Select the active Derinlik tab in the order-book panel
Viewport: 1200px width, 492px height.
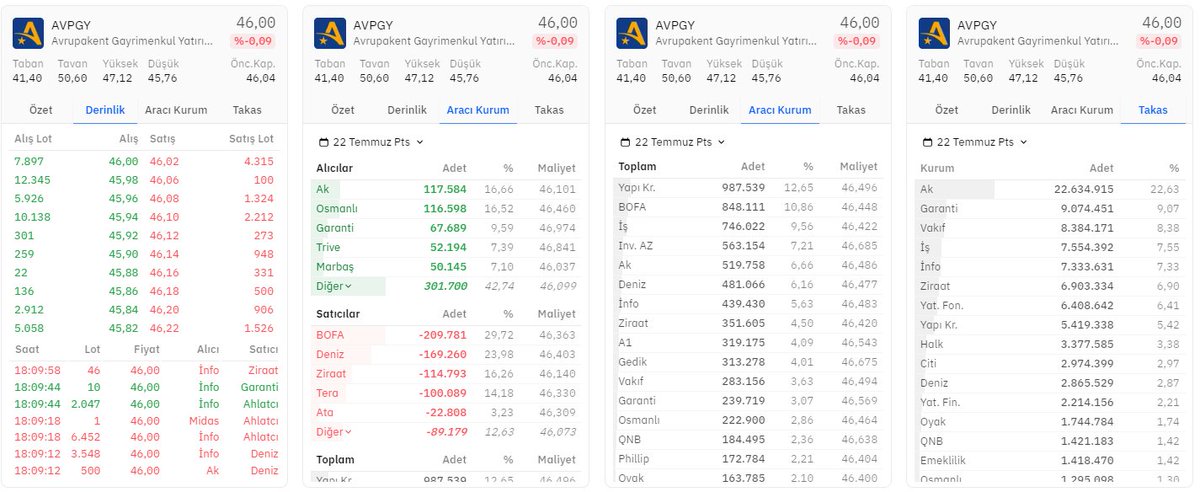105,110
